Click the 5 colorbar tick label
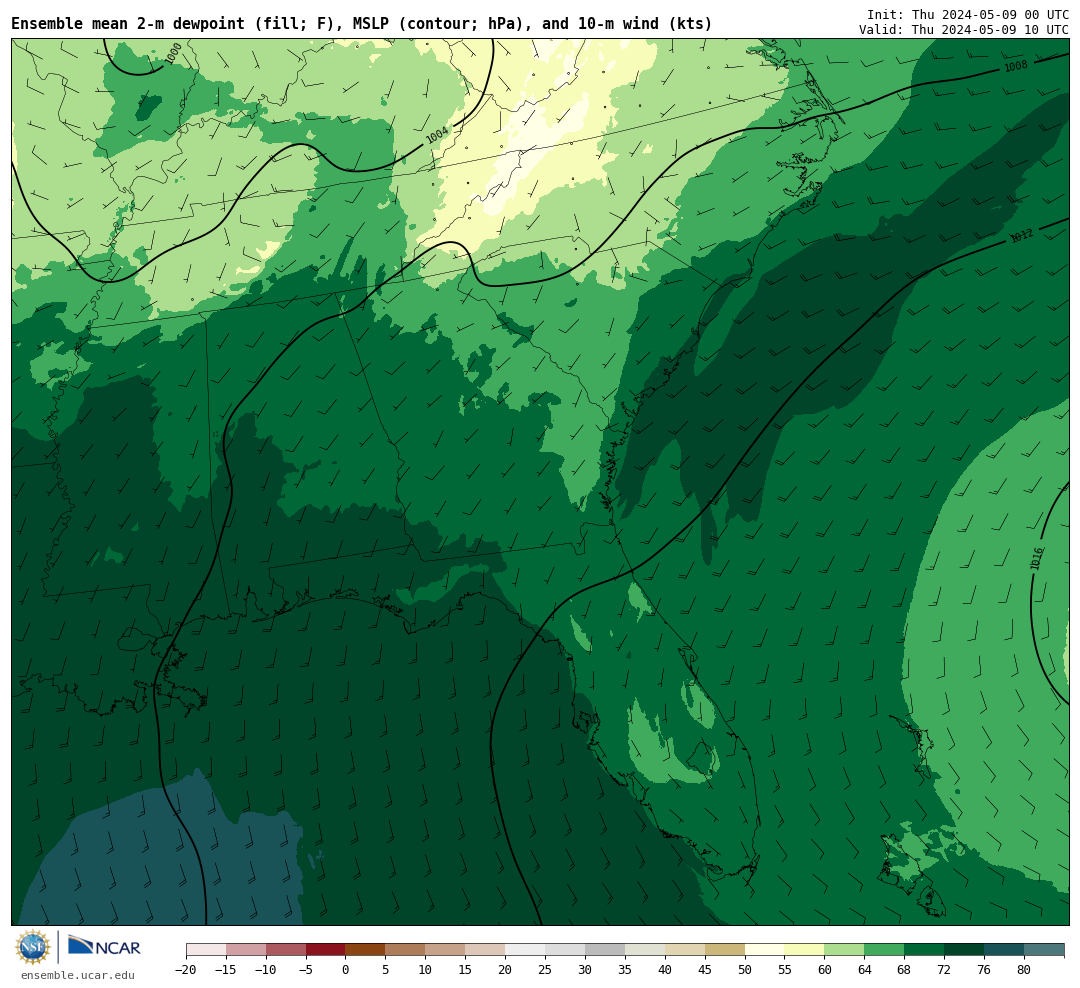 [386, 970]
